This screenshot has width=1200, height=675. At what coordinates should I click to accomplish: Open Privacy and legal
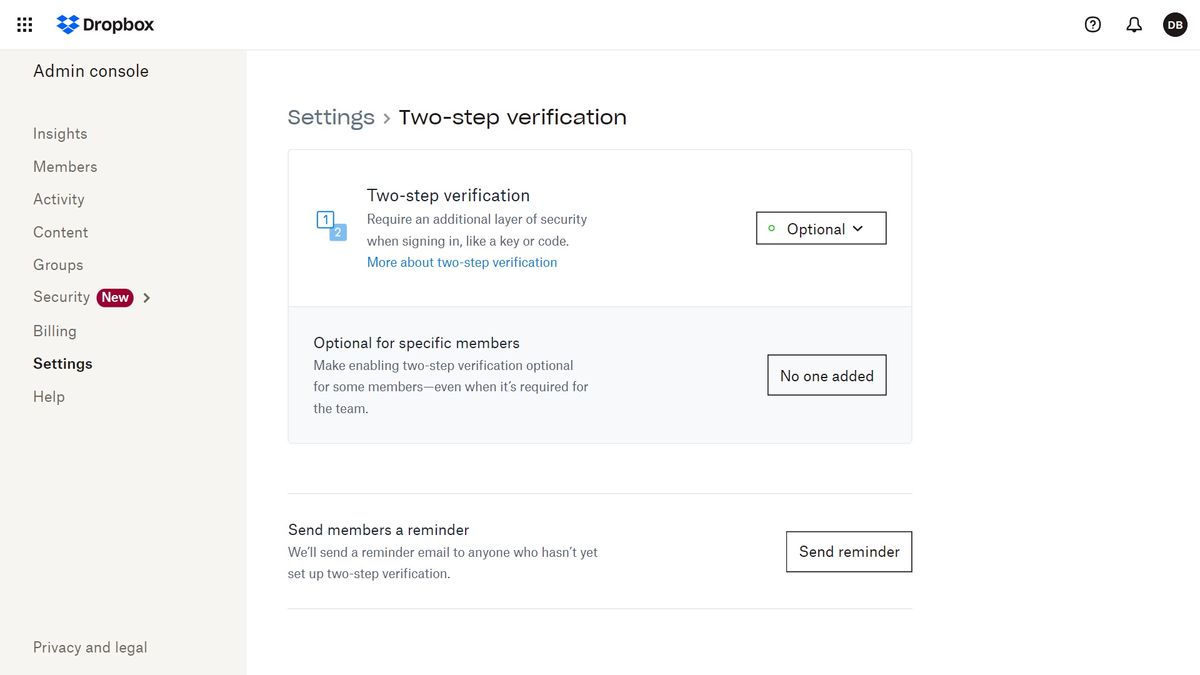coord(90,647)
